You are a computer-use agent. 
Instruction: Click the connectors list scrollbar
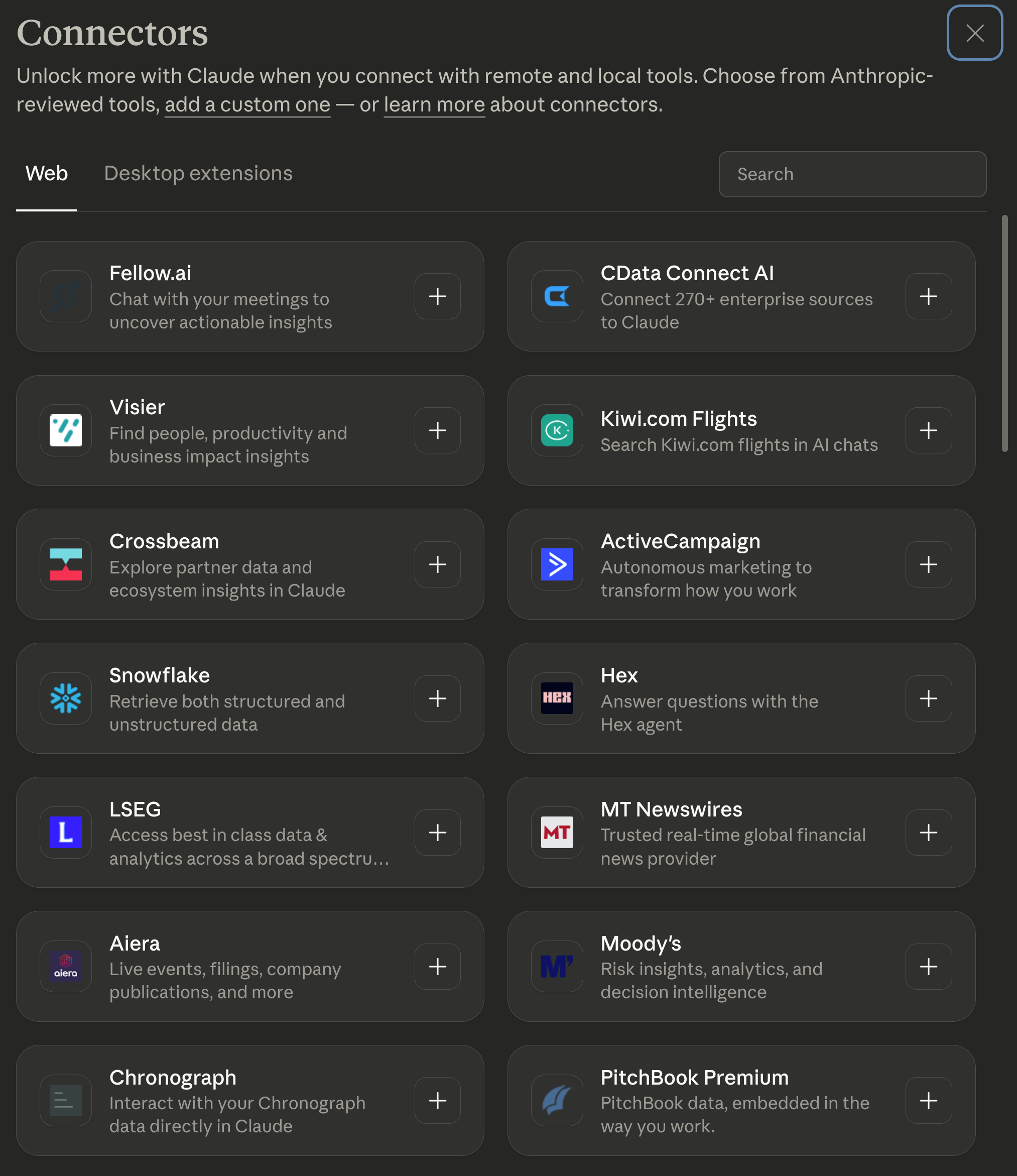[x=1004, y=334]
